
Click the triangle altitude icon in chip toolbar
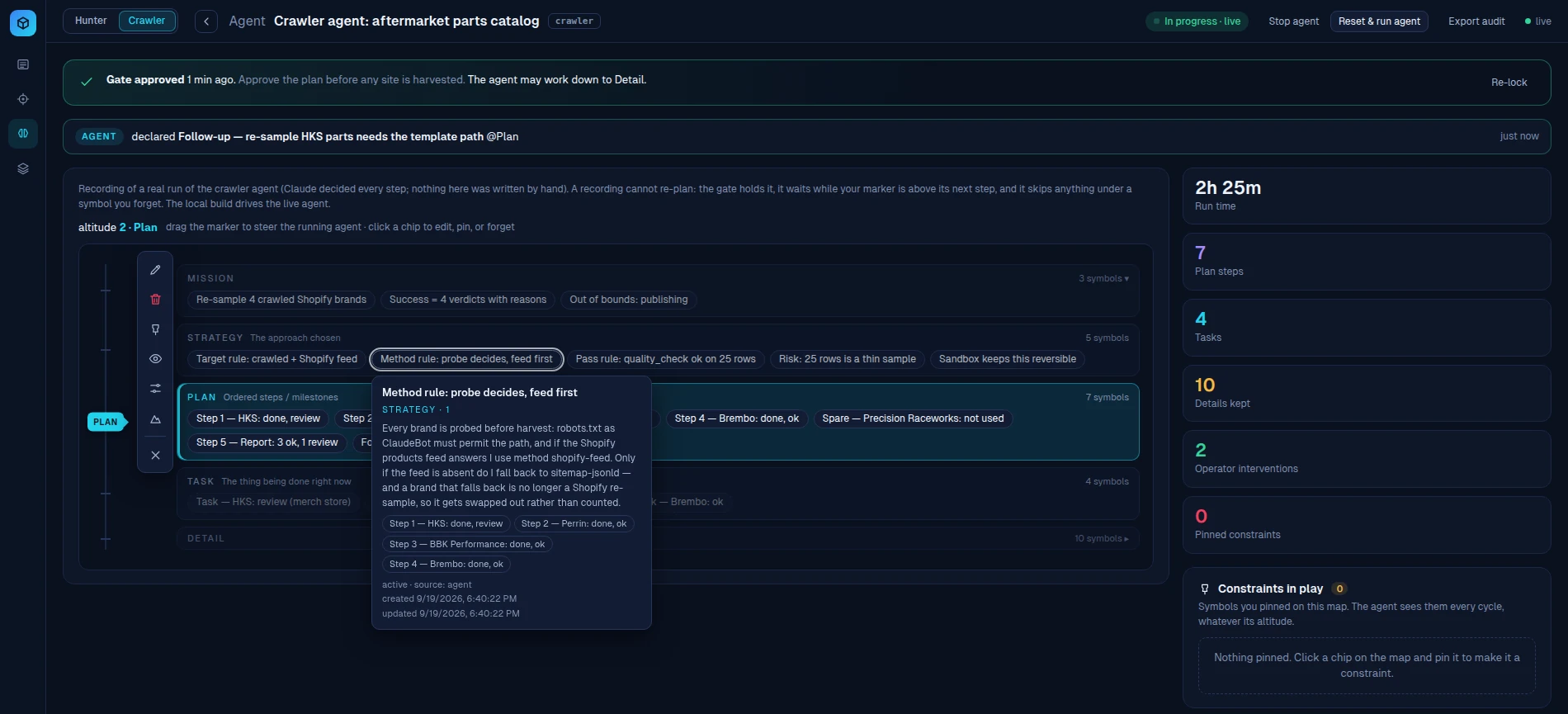pyautogui.click(x=155, y=419)
